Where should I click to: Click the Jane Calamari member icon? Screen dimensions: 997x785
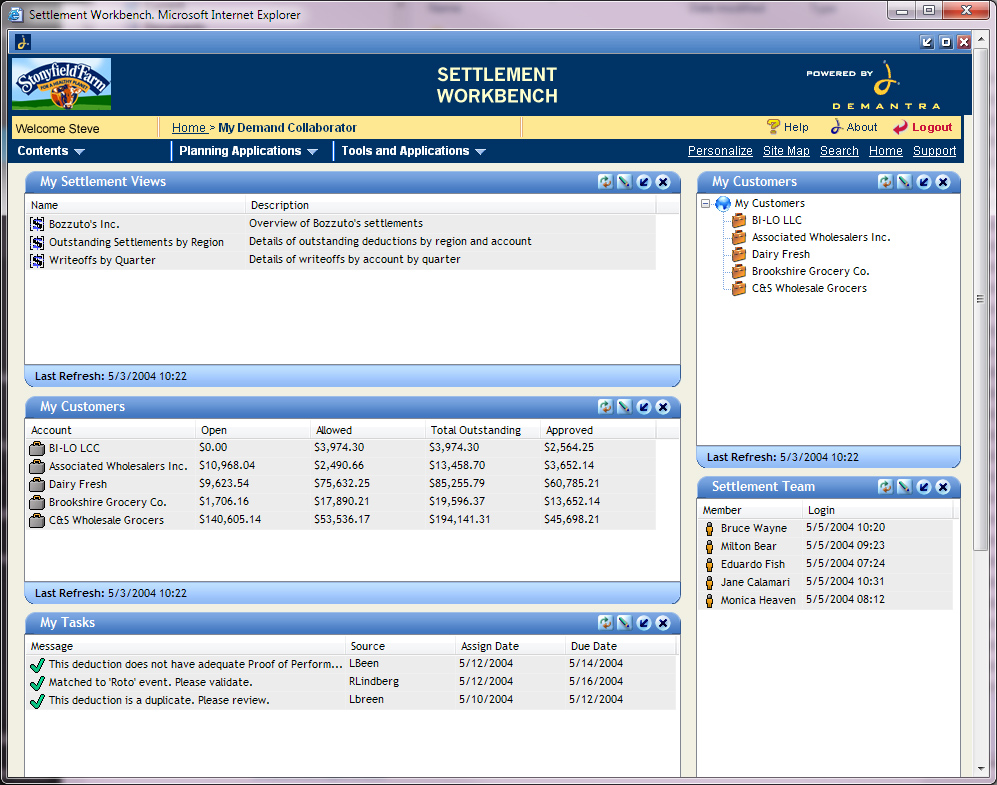click(x=710, y=582)
